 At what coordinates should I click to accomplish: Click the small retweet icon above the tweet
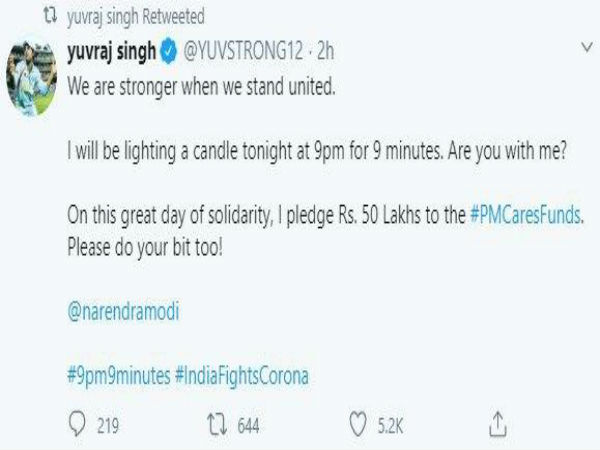[50, 16]
